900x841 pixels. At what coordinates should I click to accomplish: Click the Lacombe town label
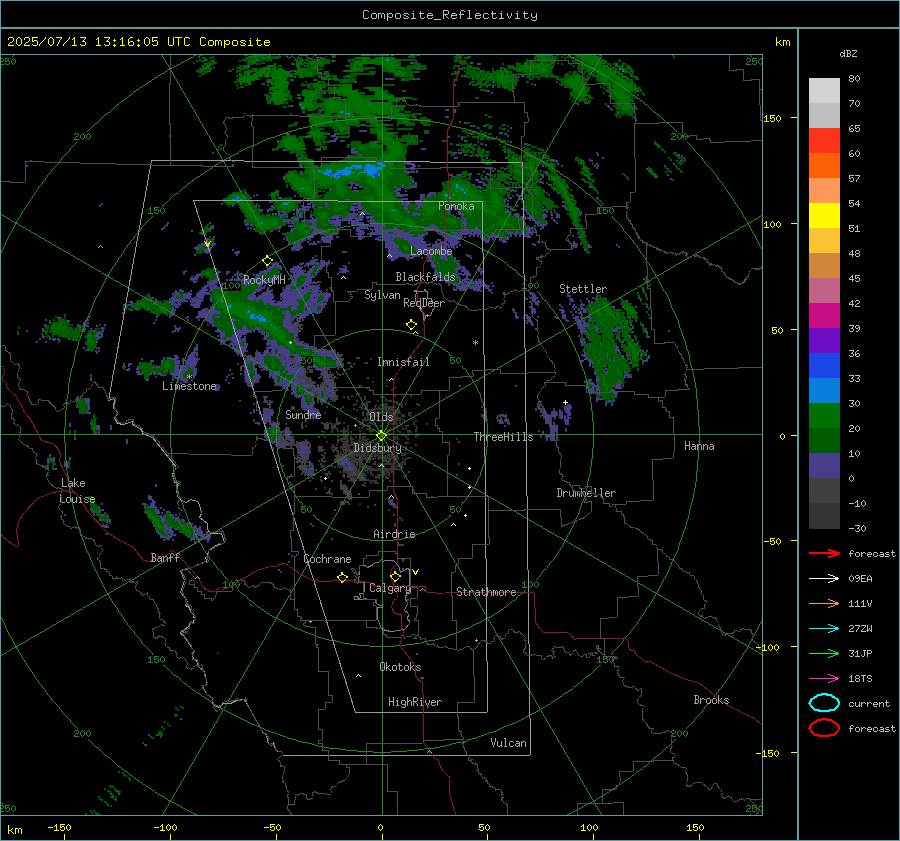[x=431, y=251]
